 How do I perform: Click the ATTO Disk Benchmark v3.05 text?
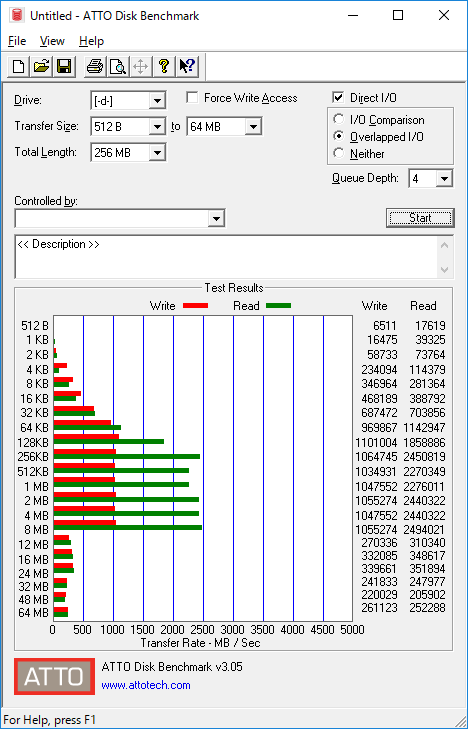coord(172,667)
